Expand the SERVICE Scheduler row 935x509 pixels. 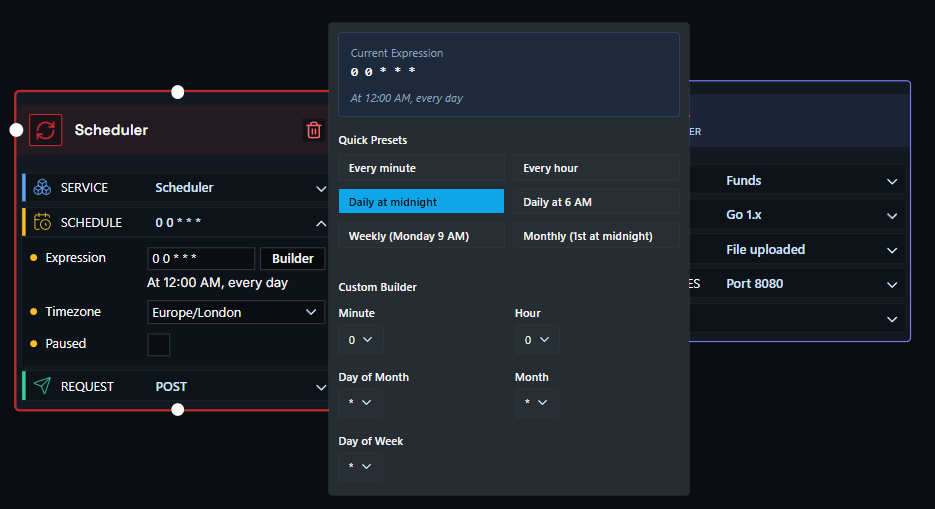tap(321, 188)
